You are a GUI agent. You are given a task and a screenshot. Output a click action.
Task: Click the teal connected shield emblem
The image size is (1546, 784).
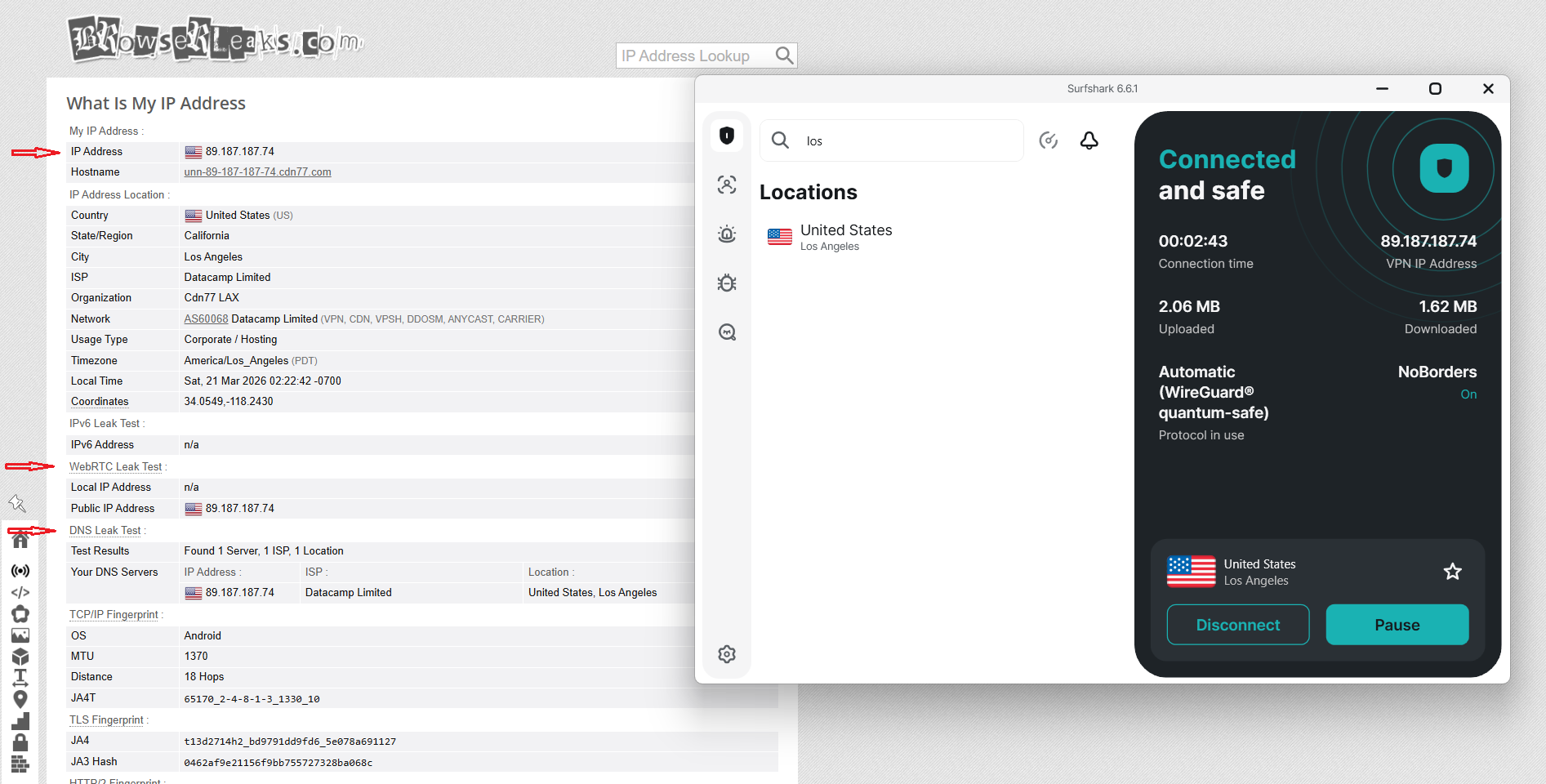[x=1444, y=168]
